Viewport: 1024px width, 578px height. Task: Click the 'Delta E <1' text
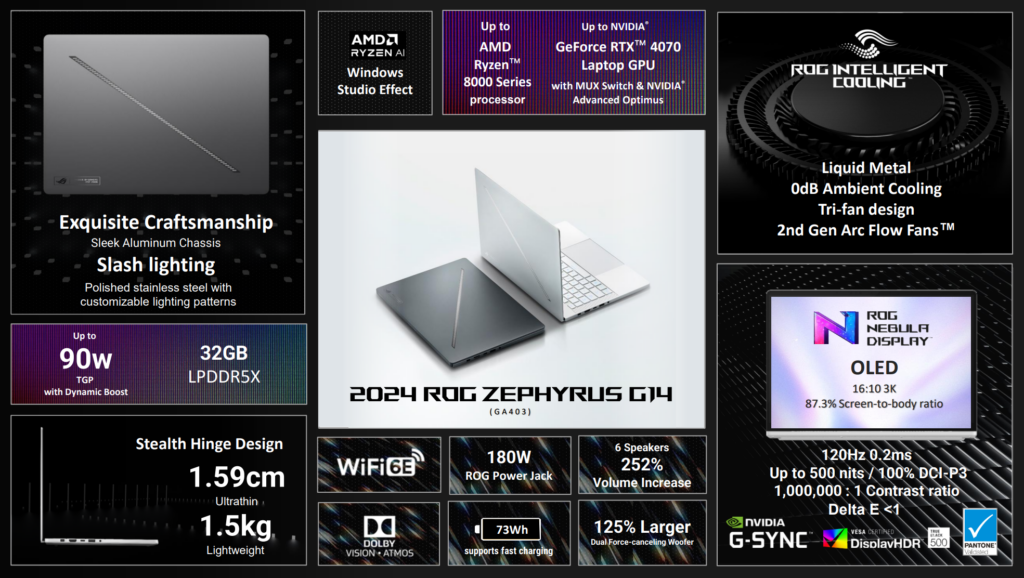point(864,509)
